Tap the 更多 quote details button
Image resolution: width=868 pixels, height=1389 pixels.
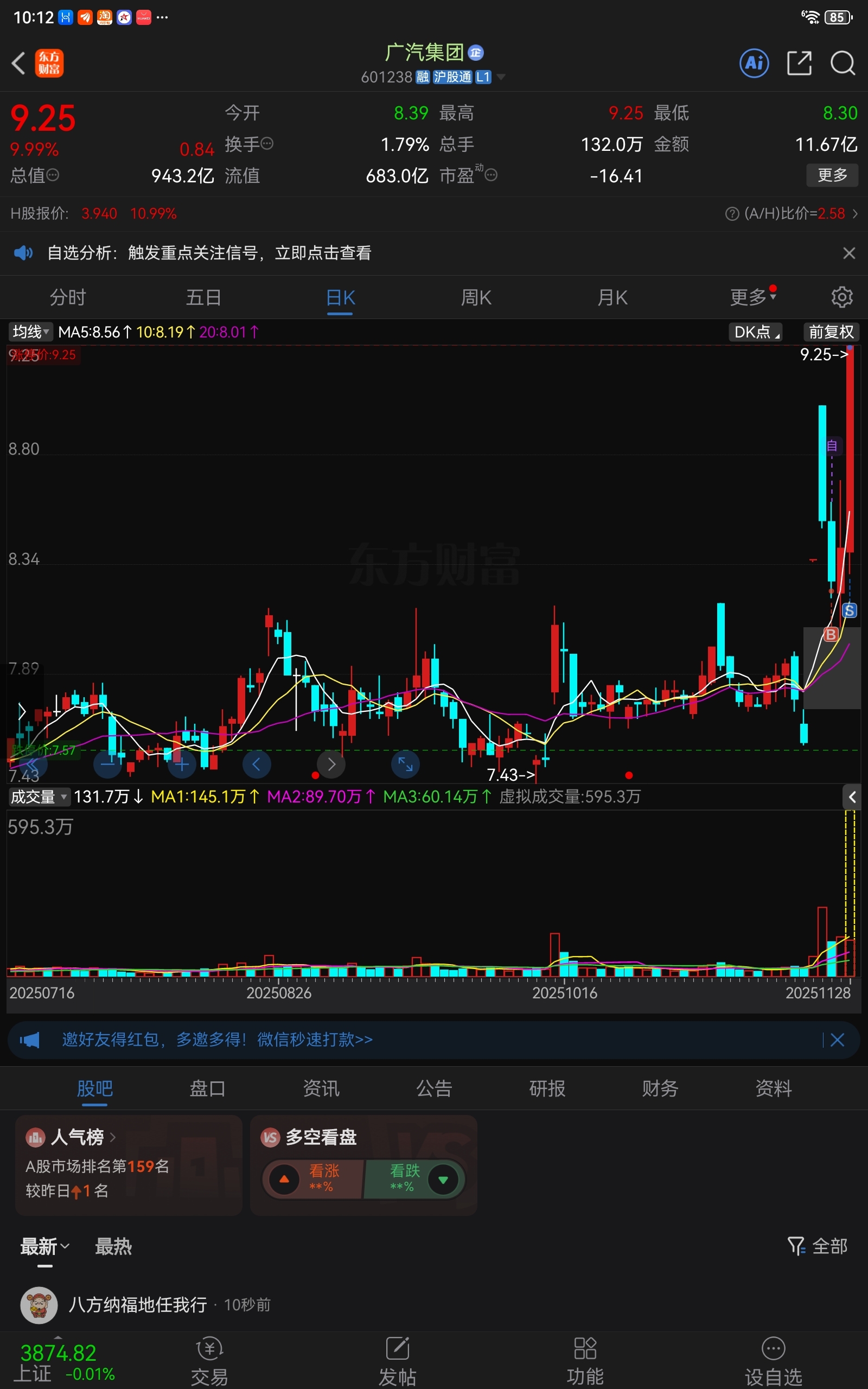click(832, 175)
